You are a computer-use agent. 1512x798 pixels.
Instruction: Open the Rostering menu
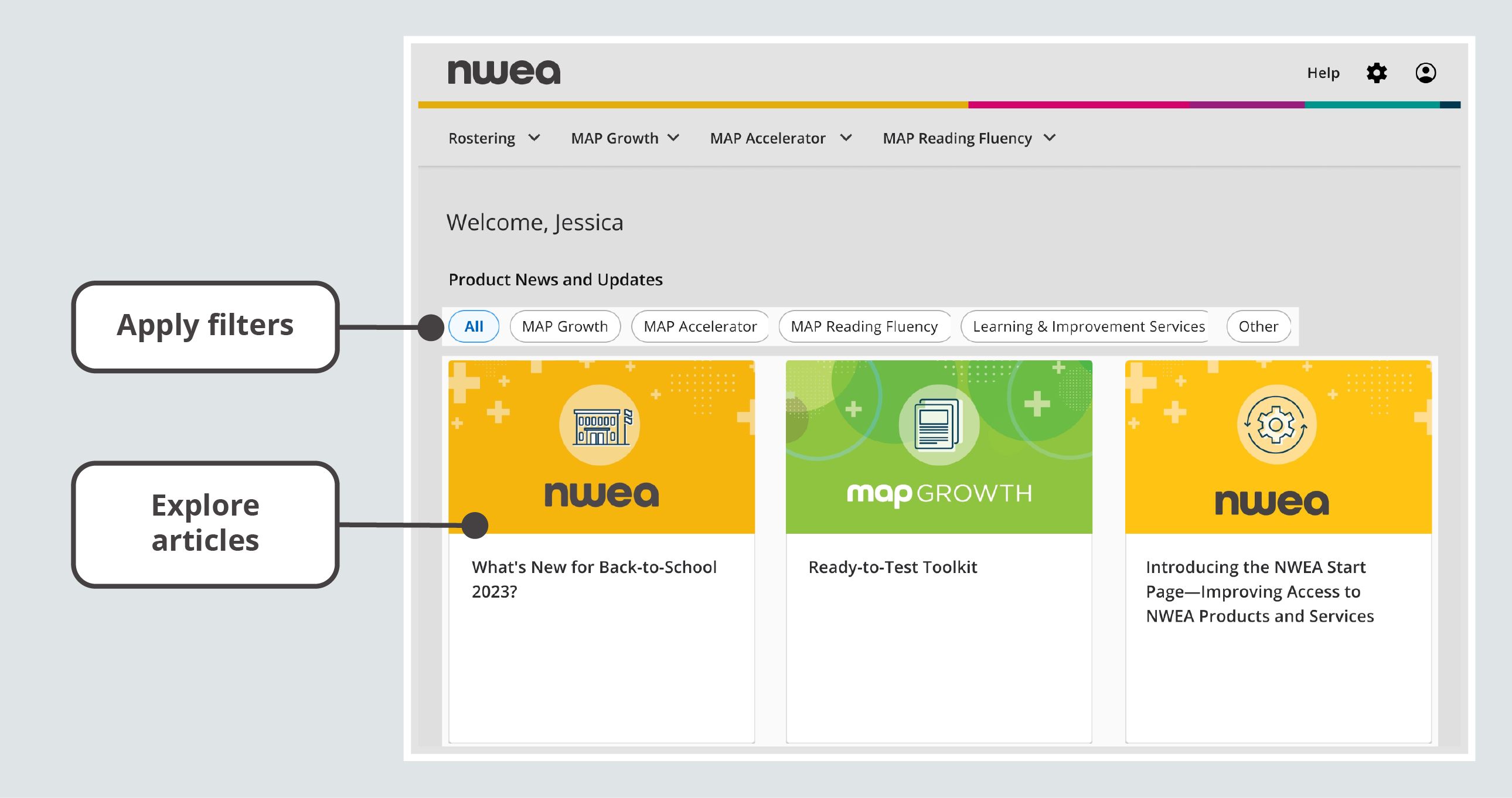pyautogui.click(x=493, y=138)
